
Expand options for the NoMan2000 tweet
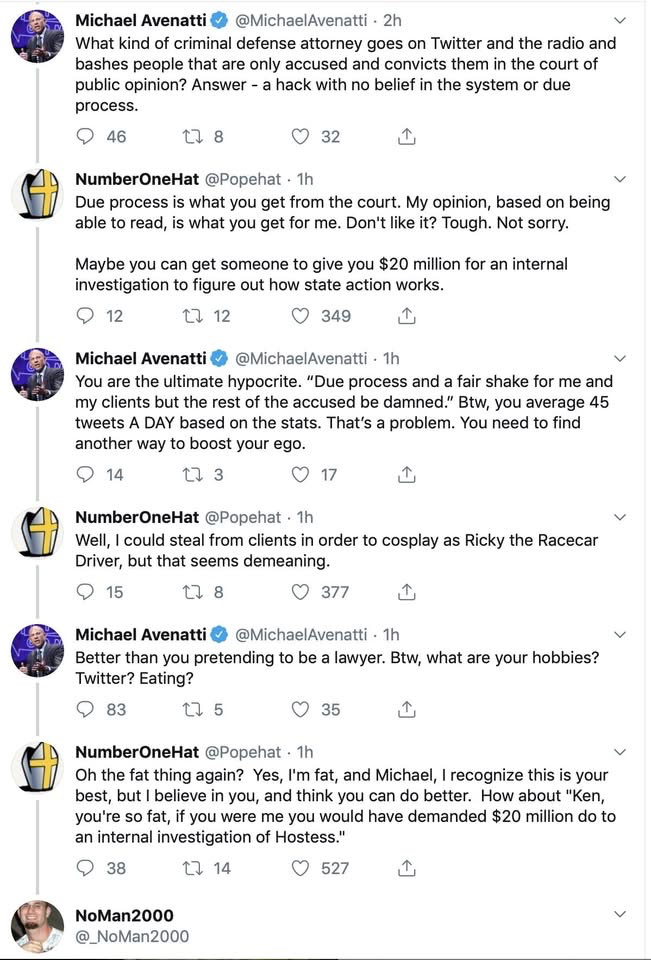[x=620, y=914]
